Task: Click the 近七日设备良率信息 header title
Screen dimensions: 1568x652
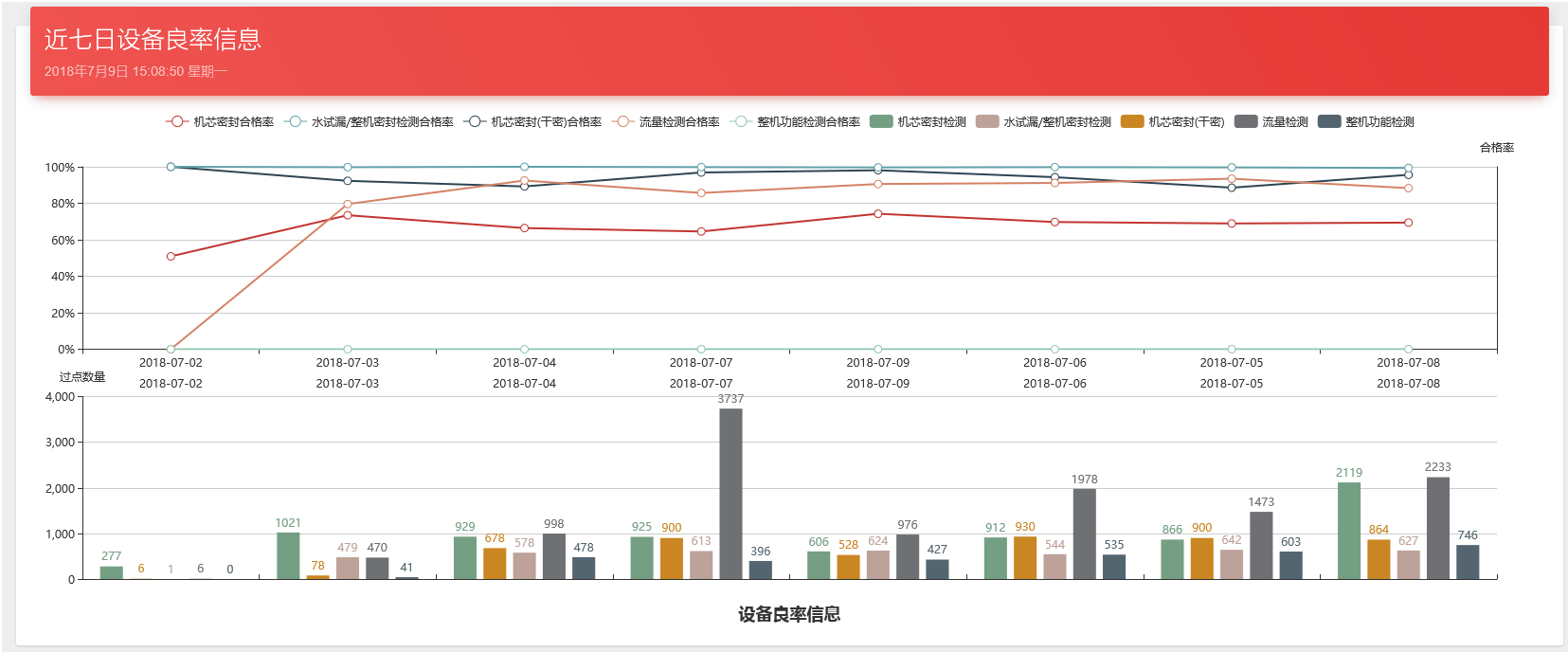Action: tap(153, 39)
